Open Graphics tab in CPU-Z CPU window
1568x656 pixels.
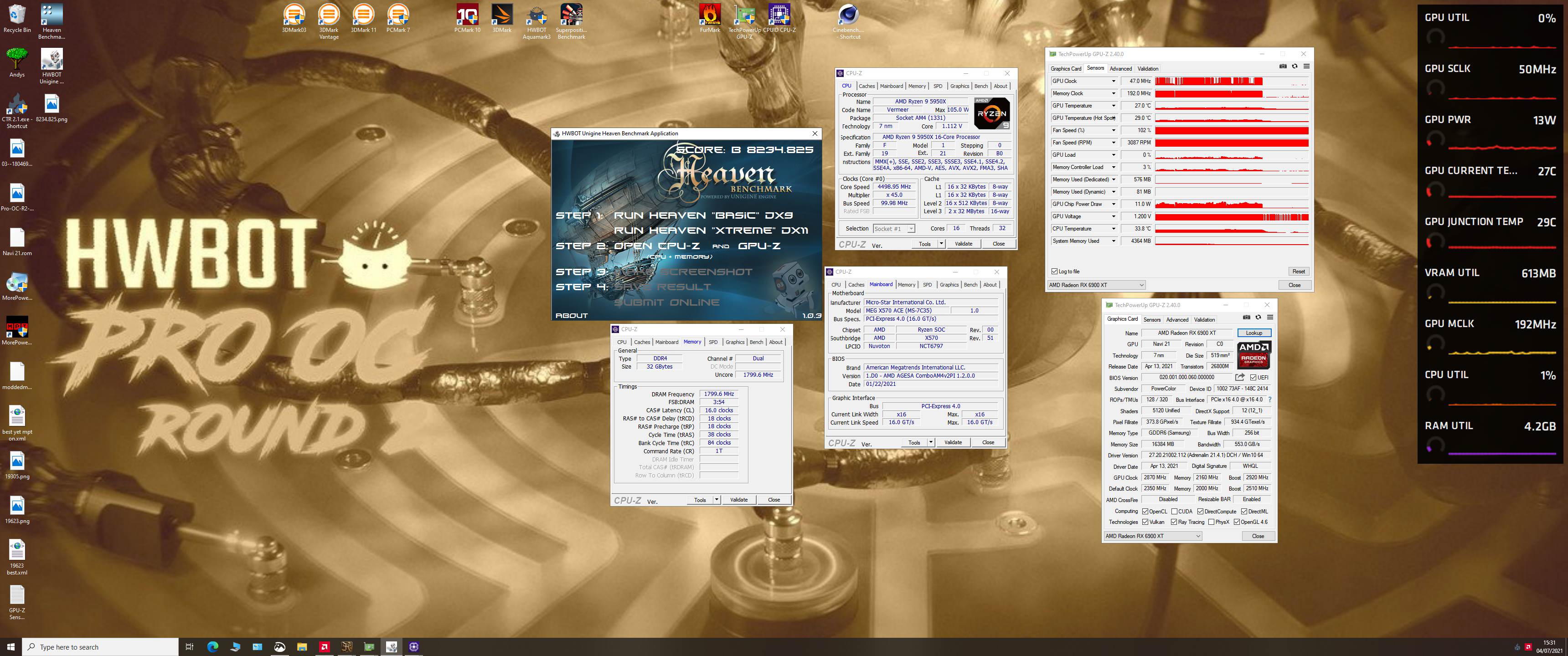(x=959, y=86)
